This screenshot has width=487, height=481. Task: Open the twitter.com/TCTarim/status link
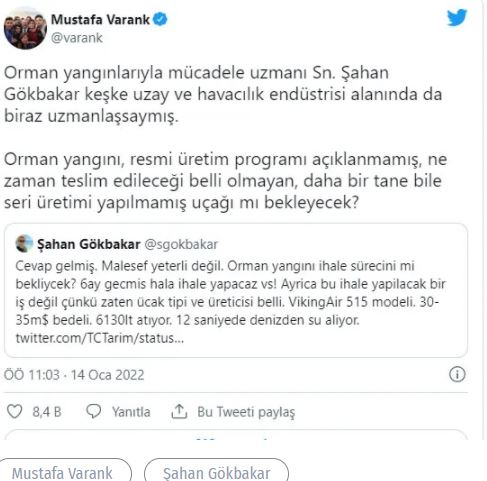click(x=100, y=338)
